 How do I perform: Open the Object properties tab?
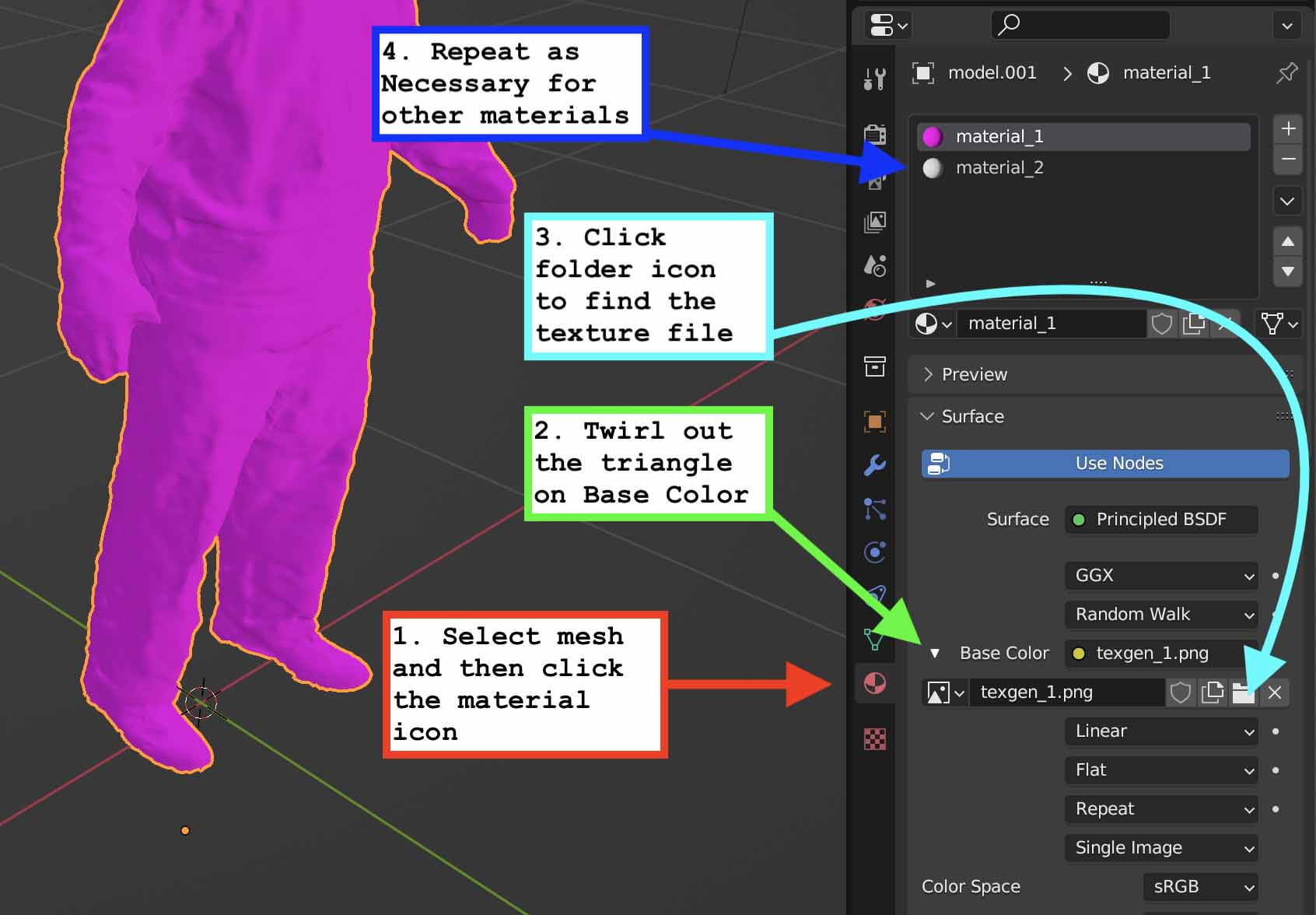875,422
